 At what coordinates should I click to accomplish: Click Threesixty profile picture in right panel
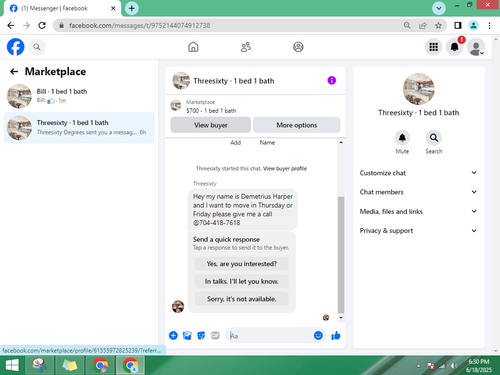tap(419, 89)
